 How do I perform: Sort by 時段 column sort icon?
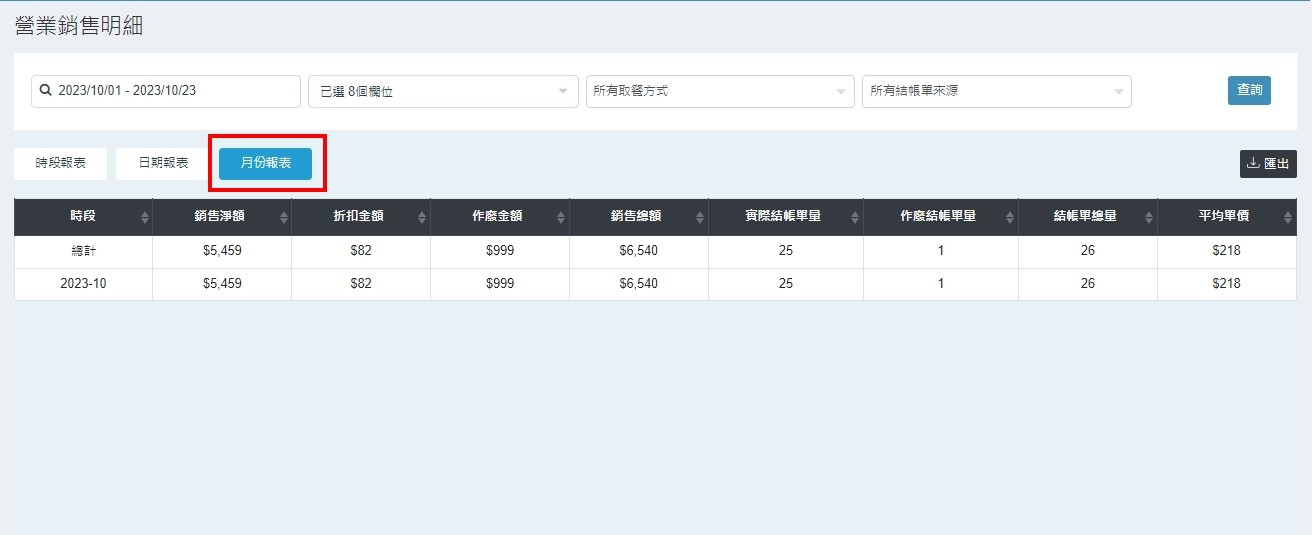tap(145, 217)
